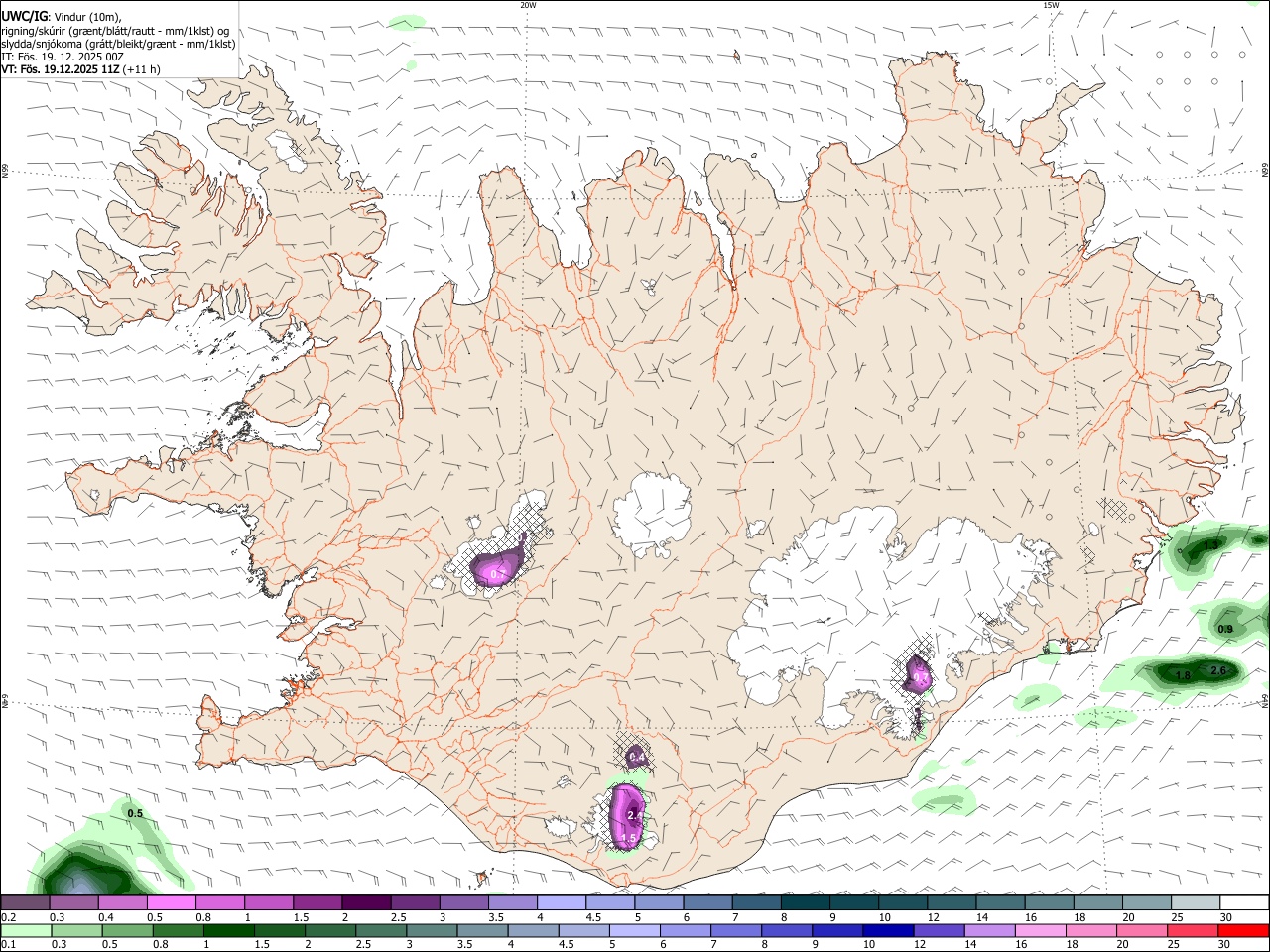Click the 'rigning/skúrir' legend line
The image size is (1270, 952).
point(115,31)
